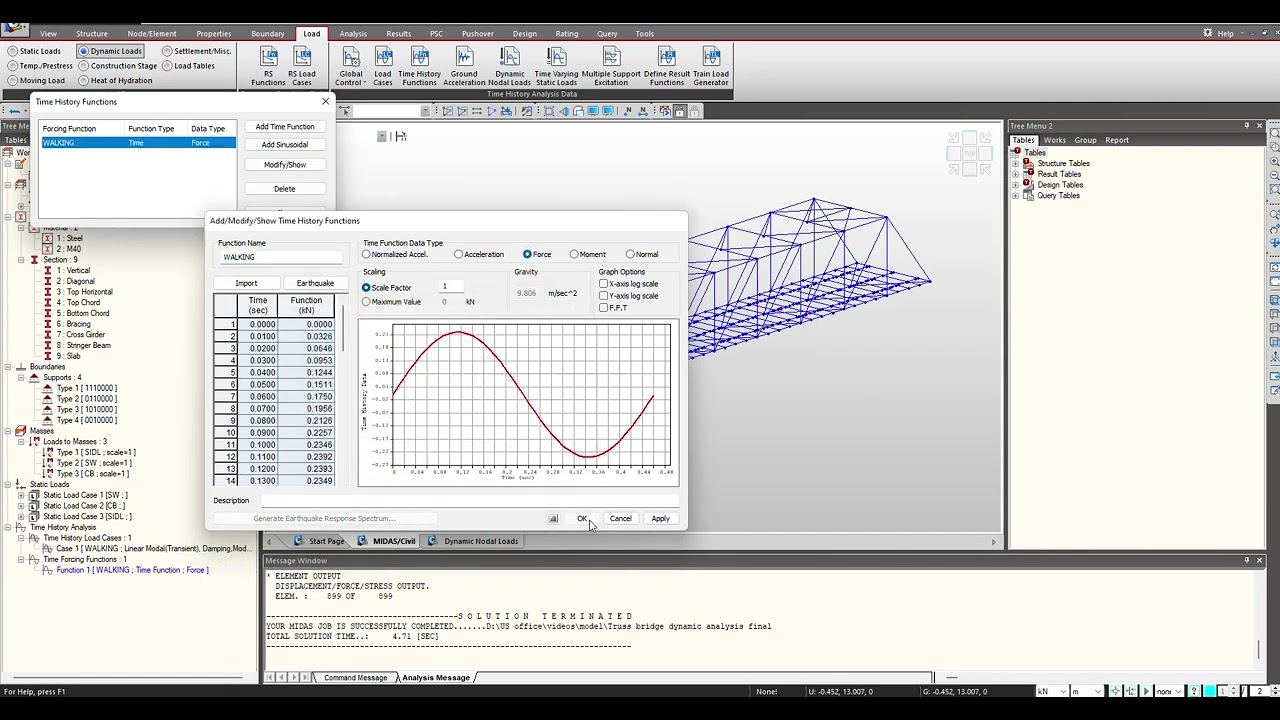Click the Function Name input field
This screenshot has height=720, width=1280.
tap(281, 257)
